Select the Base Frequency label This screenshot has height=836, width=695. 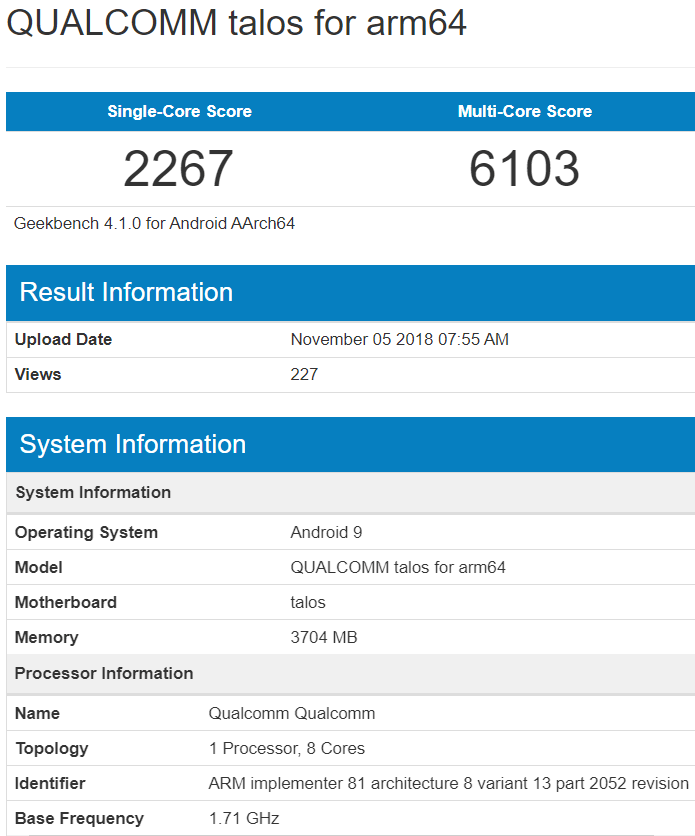(79, 818)
